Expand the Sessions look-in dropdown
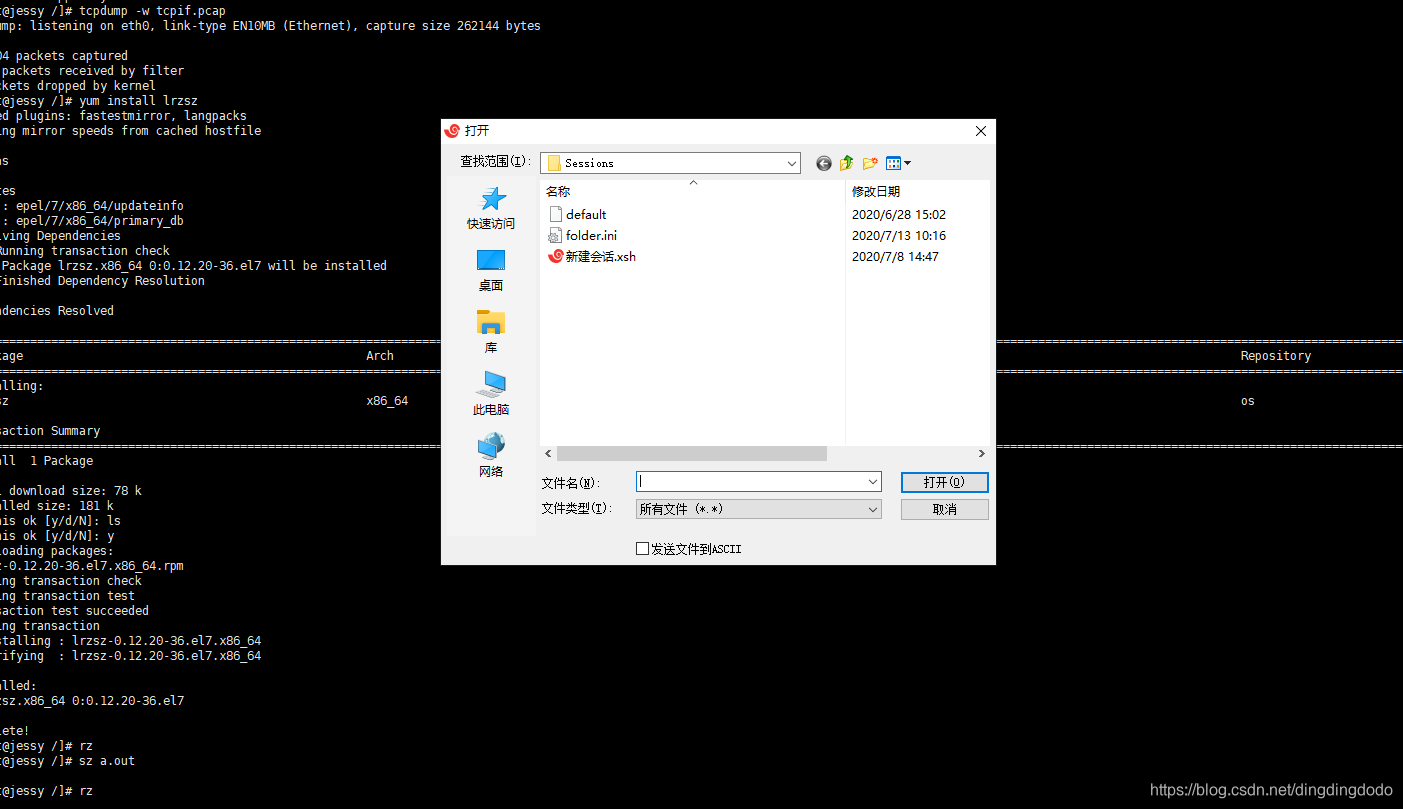The height and width of the screenshot is (809, 1403). coord(792,163)
